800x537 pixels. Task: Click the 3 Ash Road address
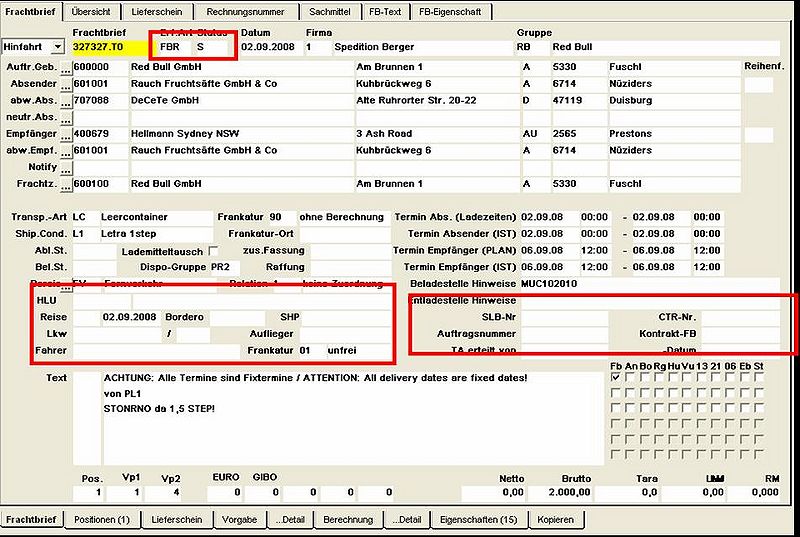384,134
